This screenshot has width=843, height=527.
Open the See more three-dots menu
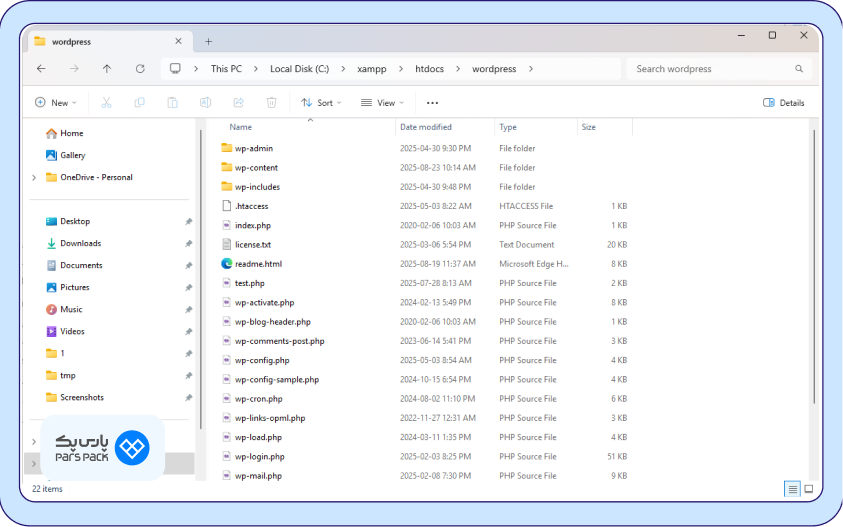[432, 103]
